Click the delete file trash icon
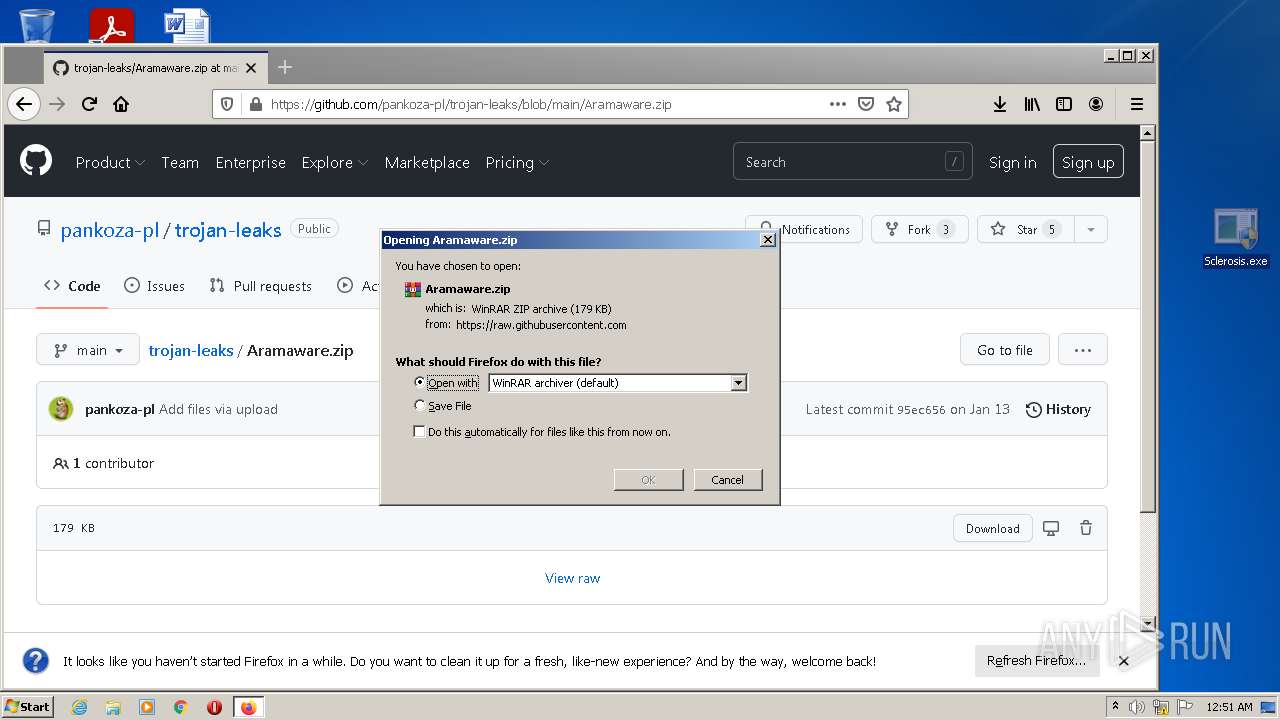Viewport: 1280px width, 720px height. [1086, 528]
